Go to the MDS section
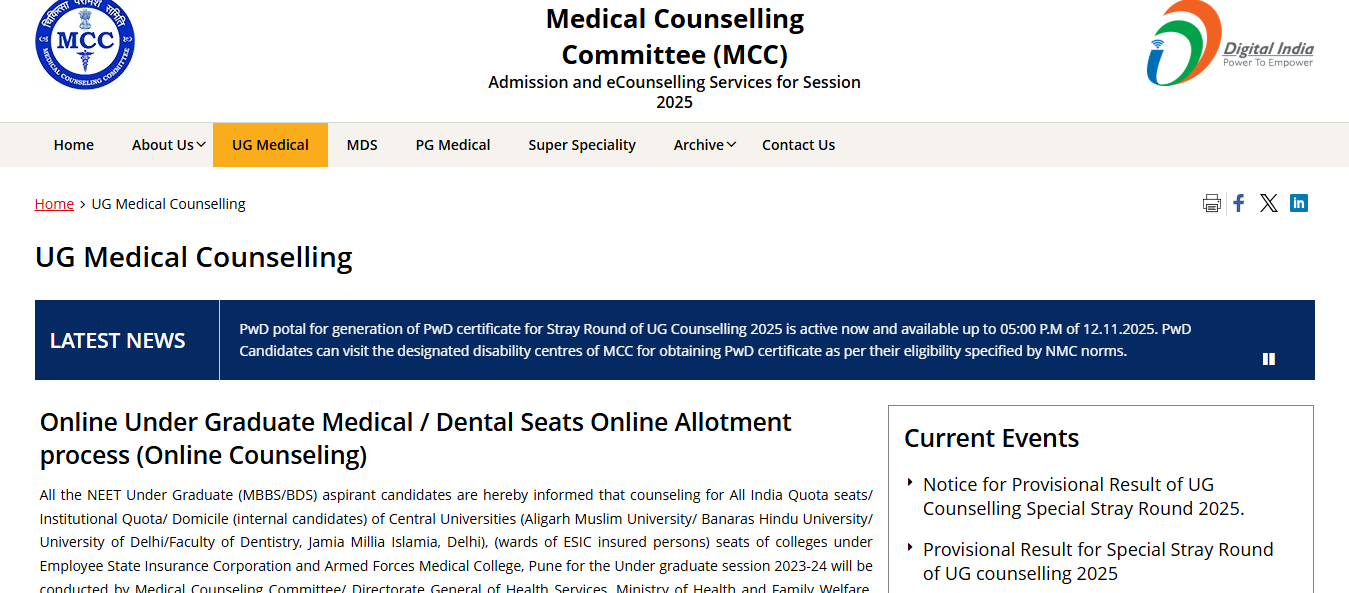The height and width of the screenshot is (593, 1349). pyautogui.click(x=362, y=145)
